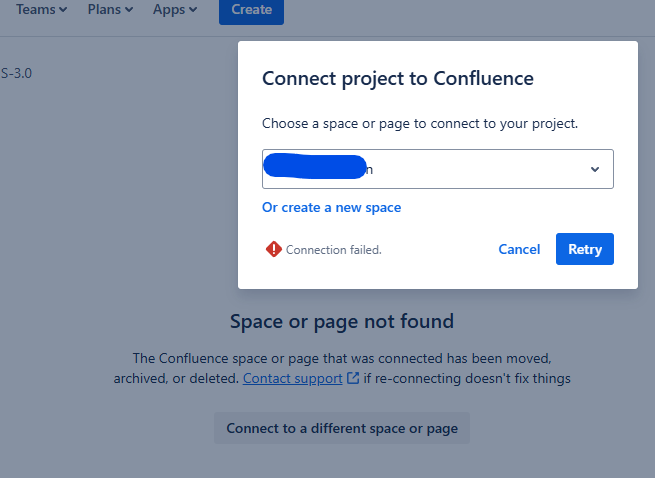Click the 'Space or page not found' heading
Screen dimensions: 655x478
[x=342, y=321]
